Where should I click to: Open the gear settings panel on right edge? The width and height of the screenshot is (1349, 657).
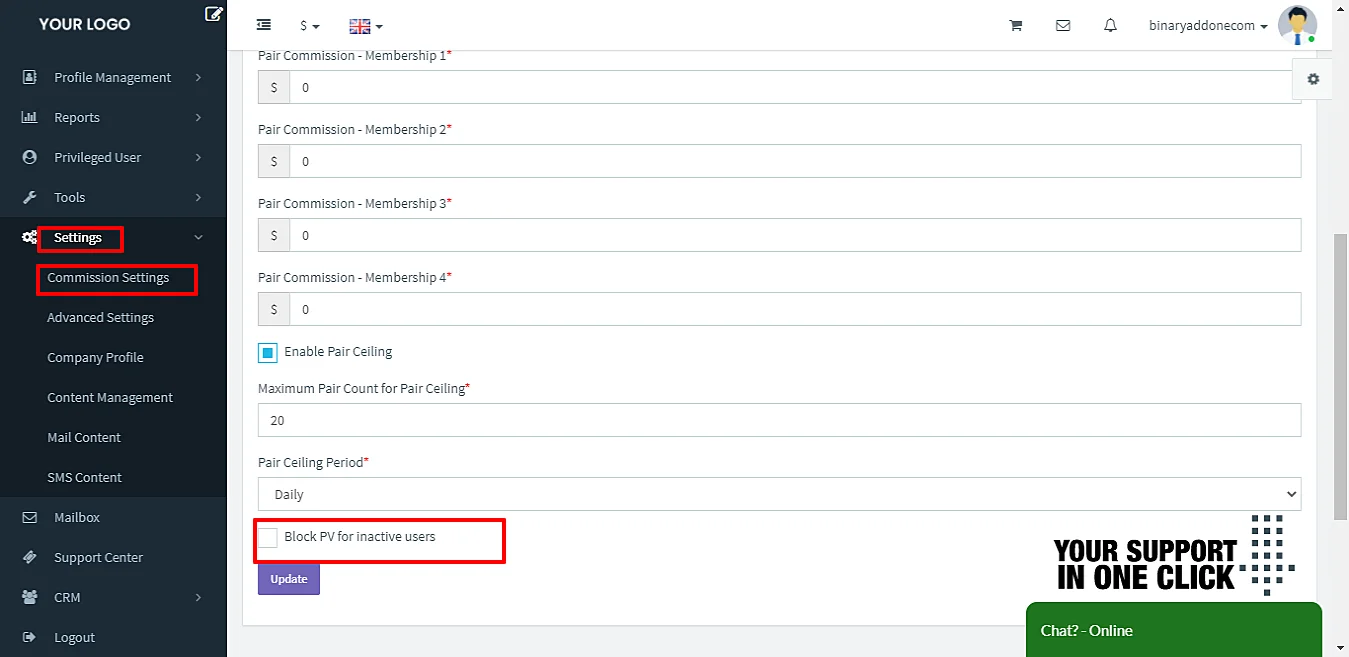(1313, 79)
